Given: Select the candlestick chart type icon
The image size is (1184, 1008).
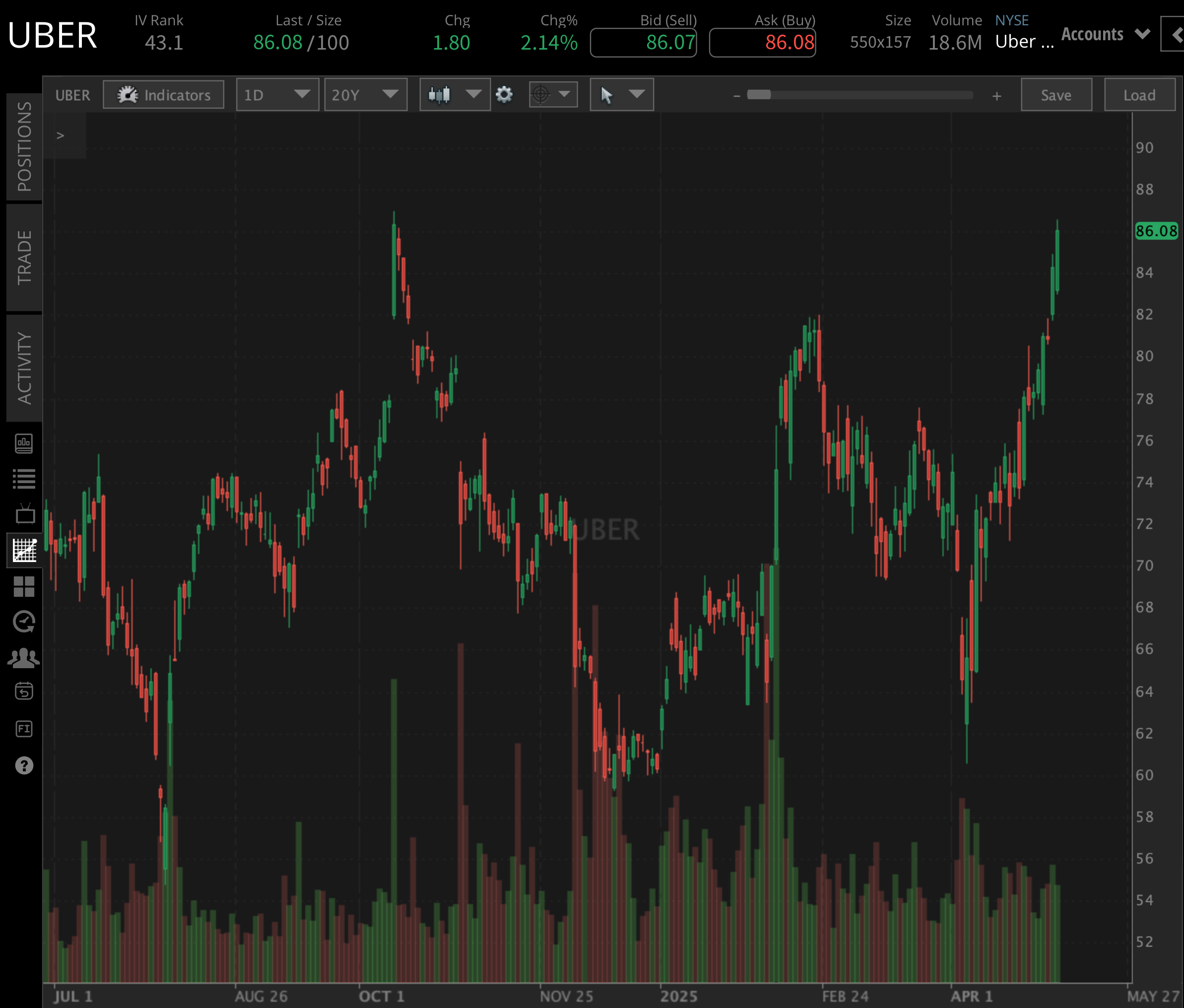Looking at the screenshot, I should 440,95.
